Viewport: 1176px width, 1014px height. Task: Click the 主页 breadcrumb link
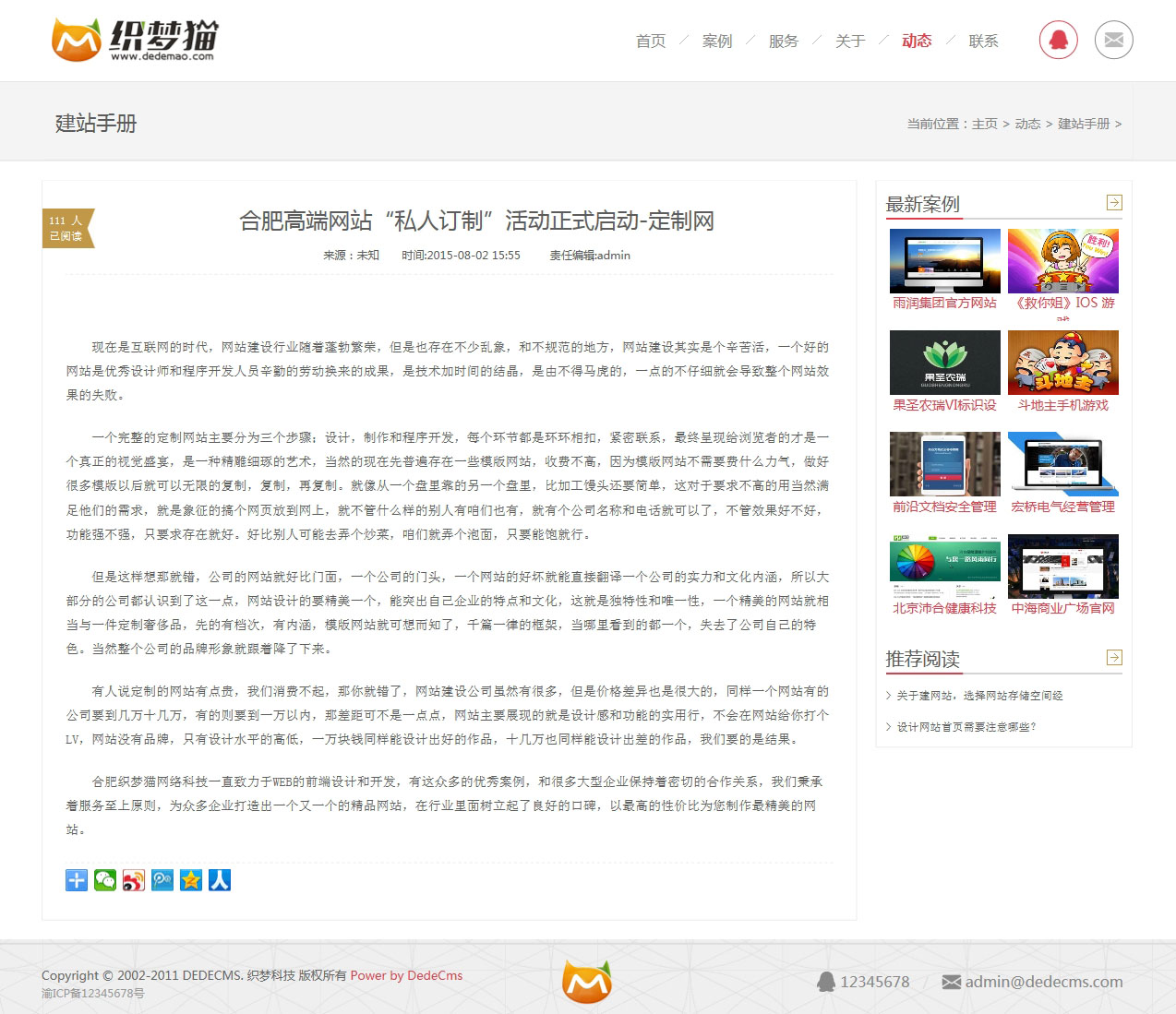pyautogui.click(x=985, y=124)
